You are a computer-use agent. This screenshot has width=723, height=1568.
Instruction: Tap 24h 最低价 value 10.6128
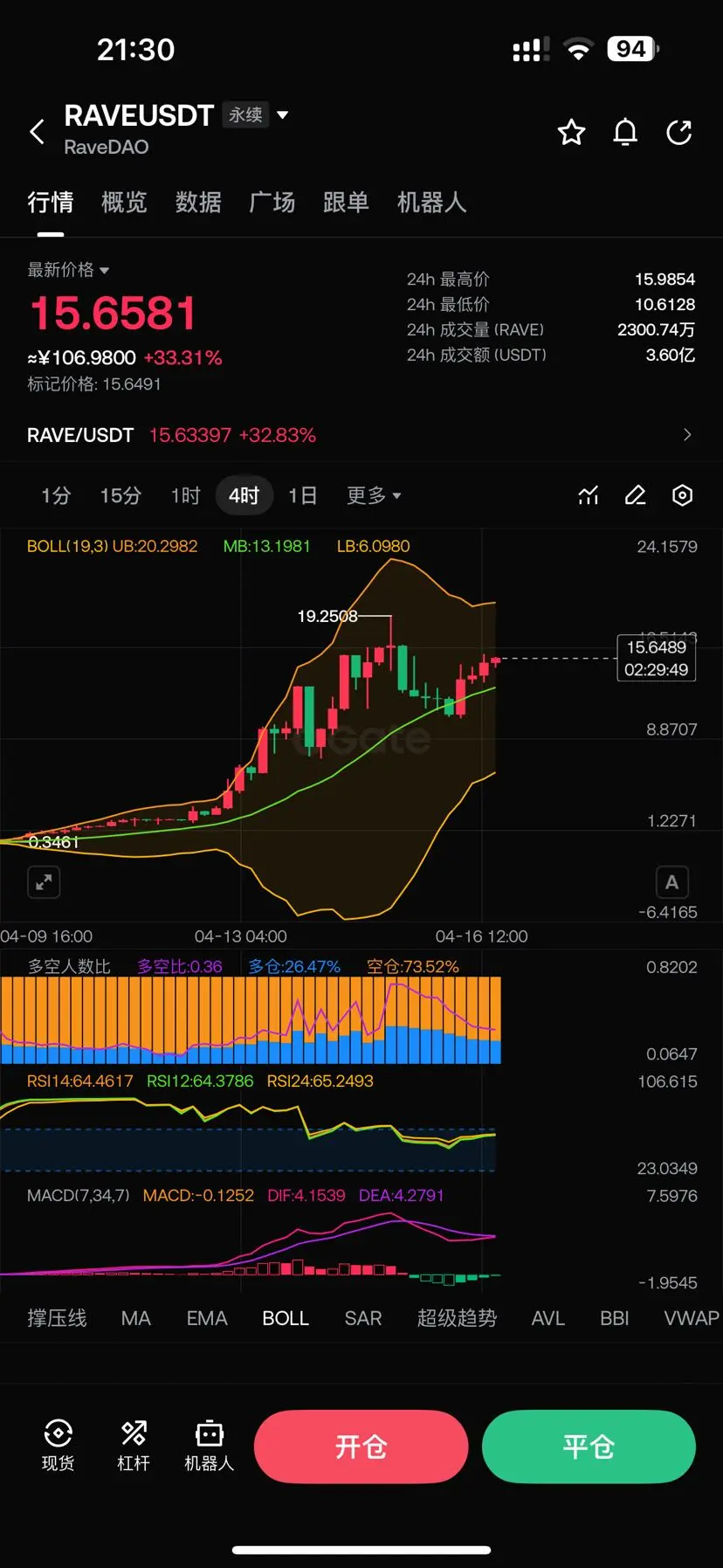click(x=664, y=305)
